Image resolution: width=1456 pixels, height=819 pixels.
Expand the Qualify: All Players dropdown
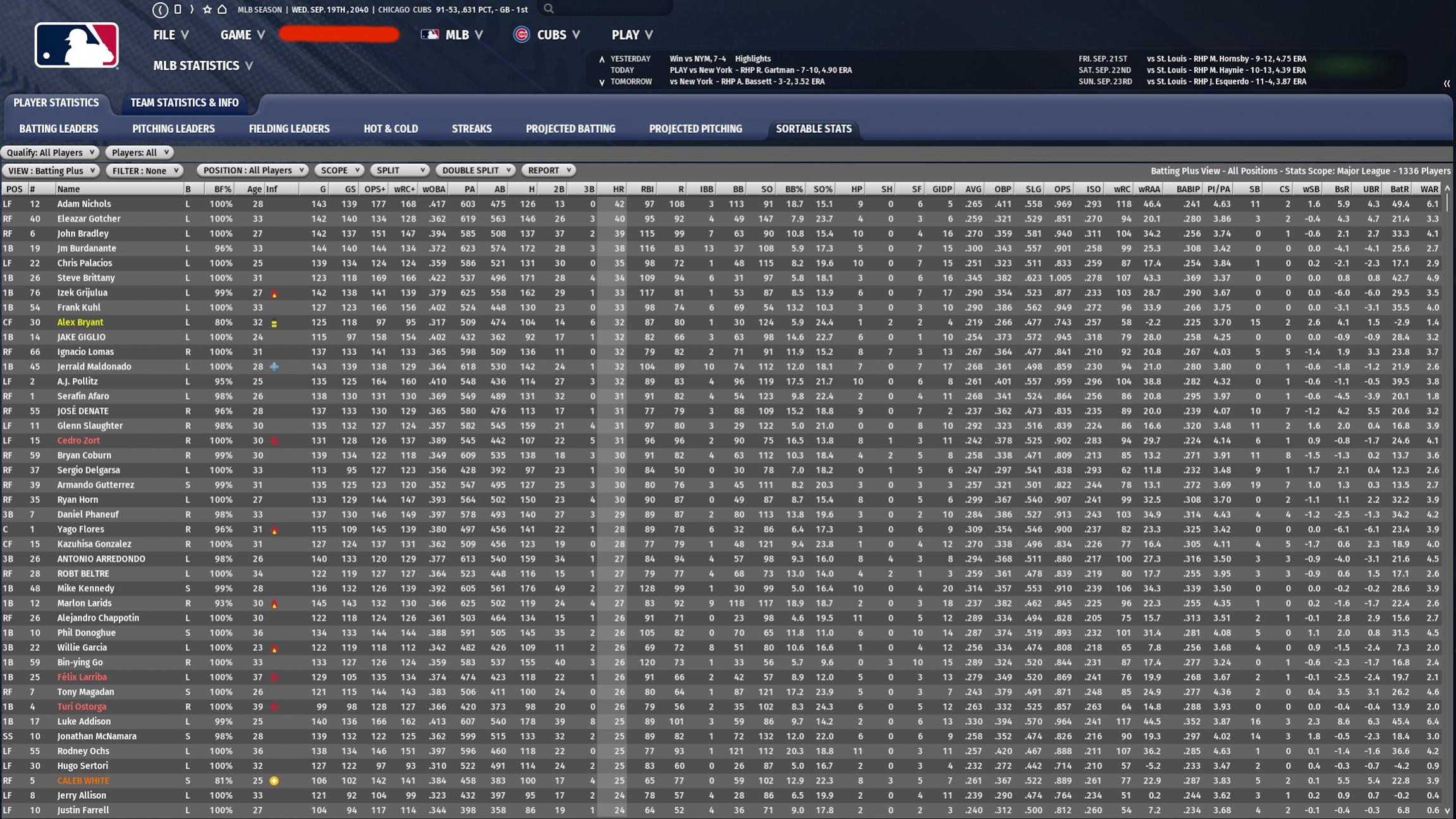point(50,152)
